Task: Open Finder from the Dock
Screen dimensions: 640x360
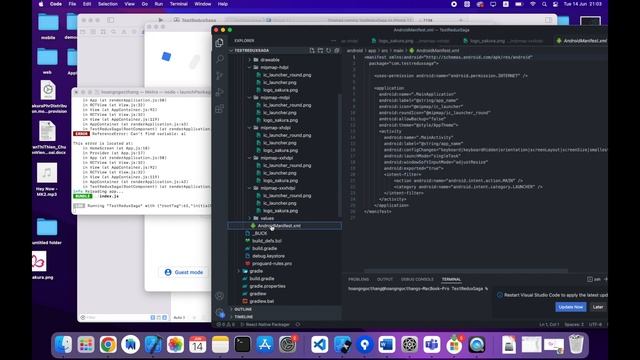Action: pyautogui.click(x=63, y=345)
